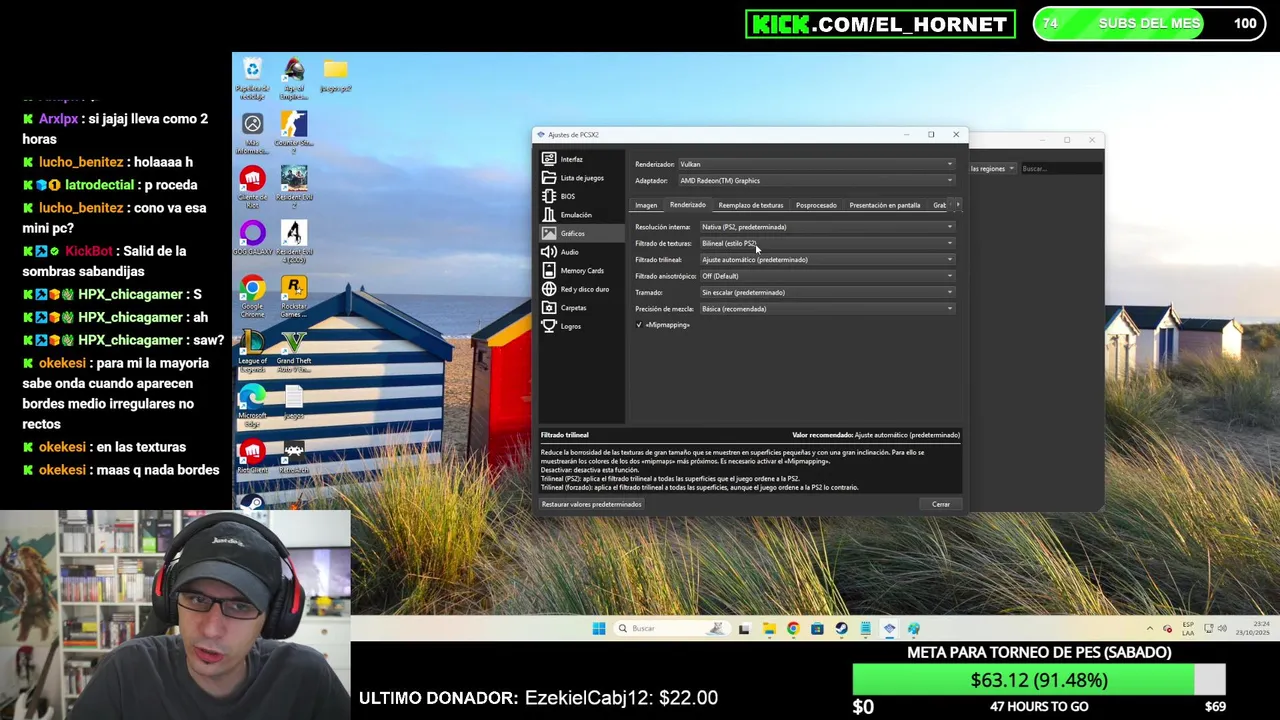Select the Grand Theft Auto V shortcut
Screen dimensions: 1280x720
click(293, 351)
